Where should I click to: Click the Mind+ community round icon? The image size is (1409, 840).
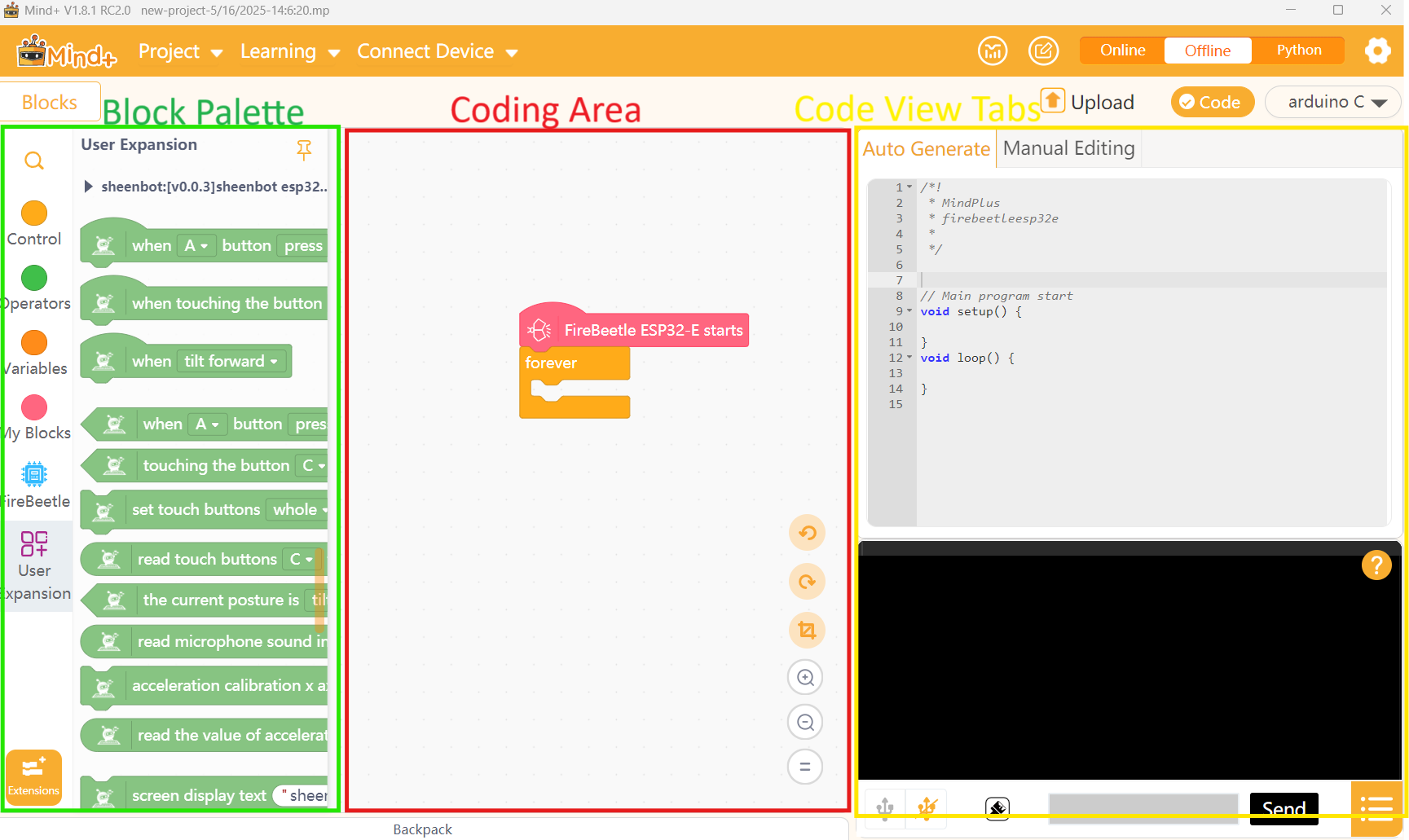[993, 51]
